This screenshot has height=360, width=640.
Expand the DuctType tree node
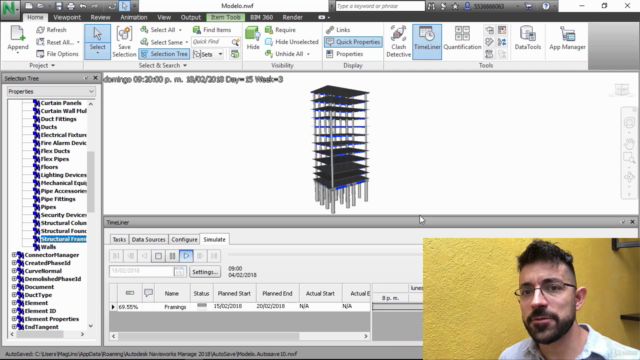point(14,295)
